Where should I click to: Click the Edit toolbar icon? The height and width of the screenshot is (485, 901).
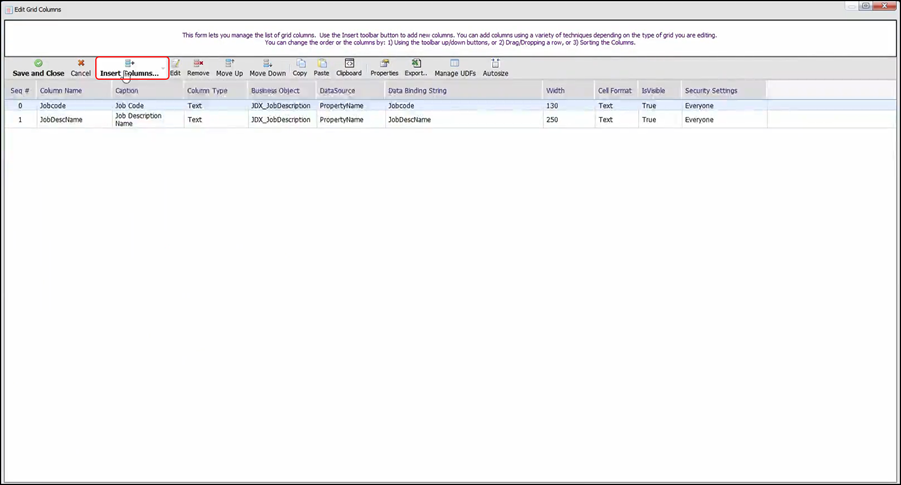coord(175,68)
